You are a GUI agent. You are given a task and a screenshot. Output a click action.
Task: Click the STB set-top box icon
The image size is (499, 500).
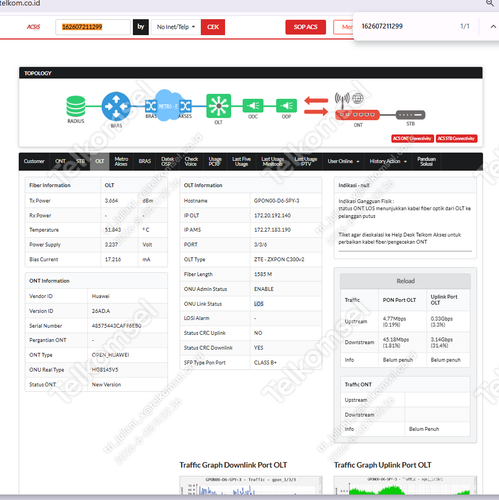click(410, 115)
